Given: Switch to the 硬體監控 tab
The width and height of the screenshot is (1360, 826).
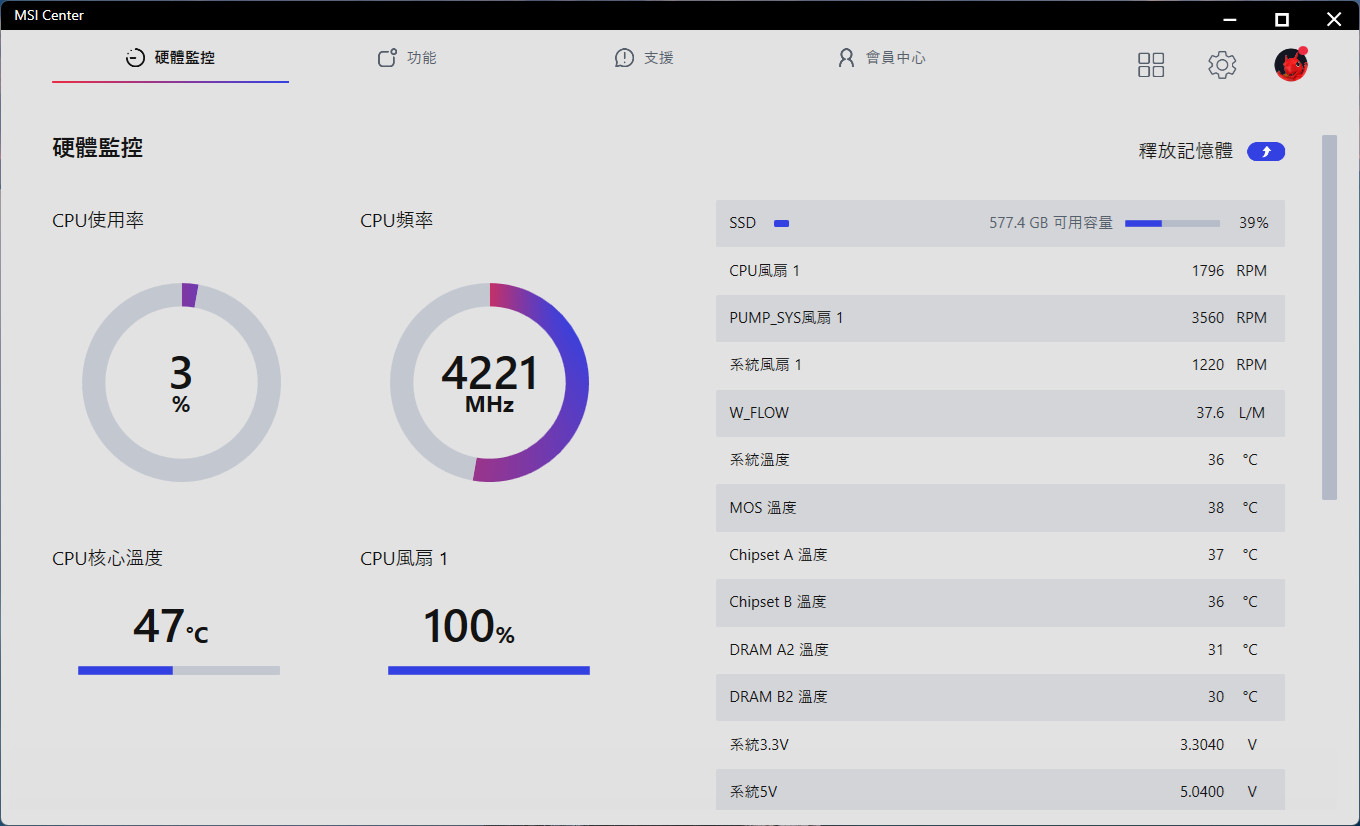Looking at the screenshot, I should (x=171, y=58).
